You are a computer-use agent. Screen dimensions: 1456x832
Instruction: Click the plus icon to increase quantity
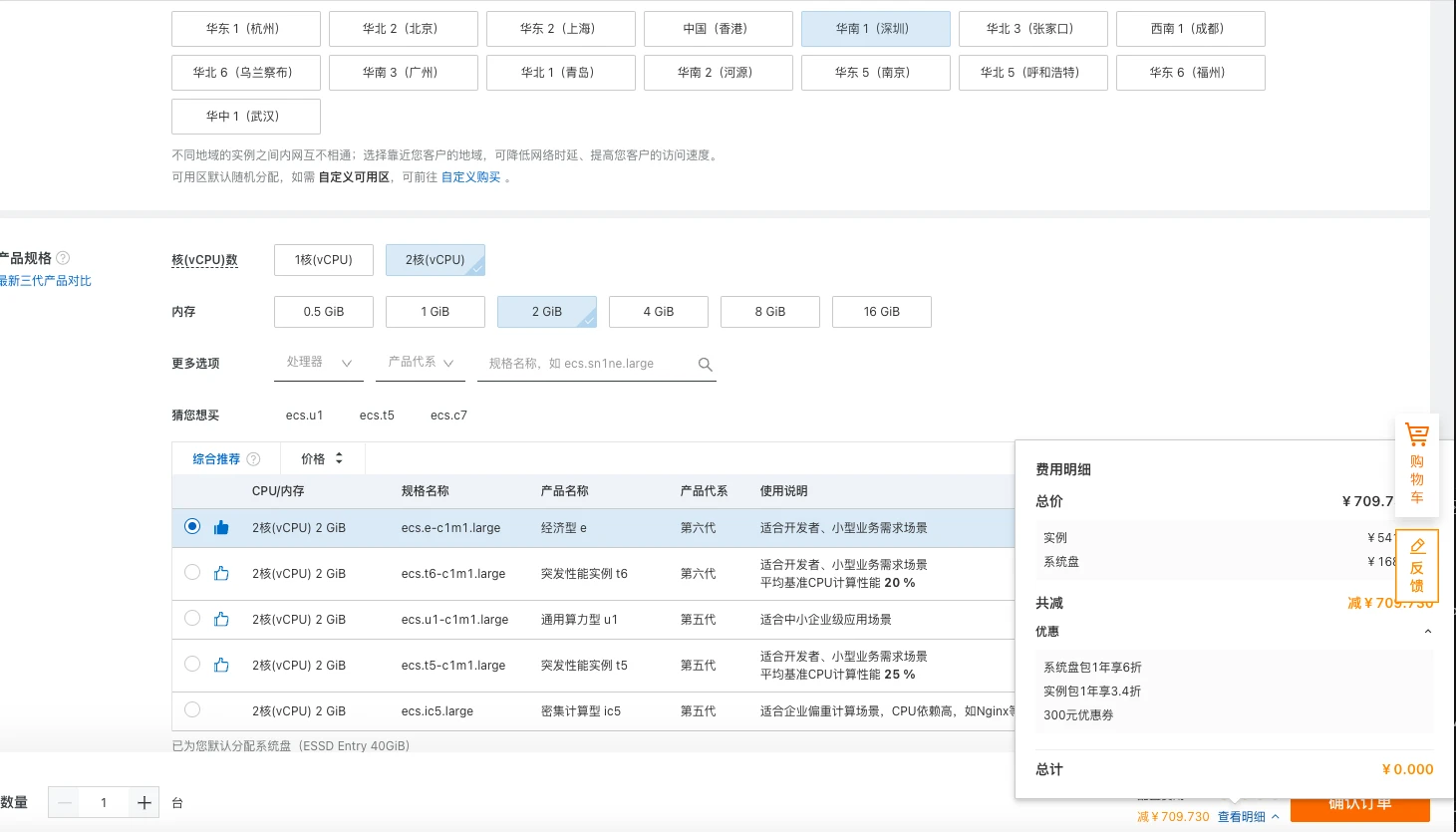(x=145, y=803)
